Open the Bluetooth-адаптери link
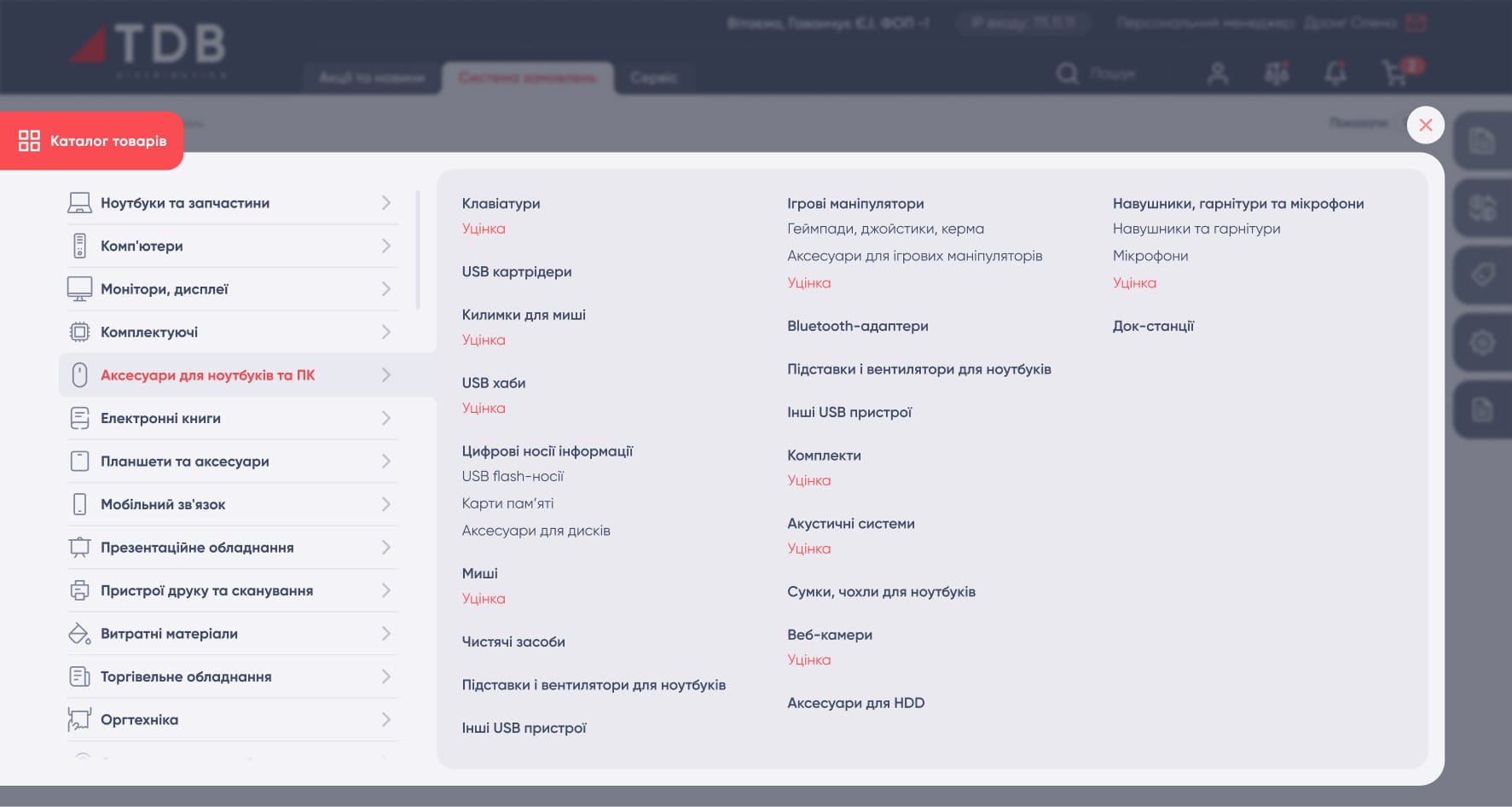Viewport: 1512px width, 807px height. tap(857, 326)
